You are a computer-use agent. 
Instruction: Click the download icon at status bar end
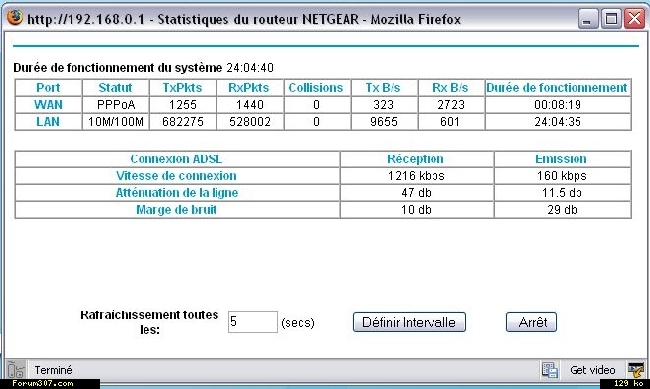(636, 370)
